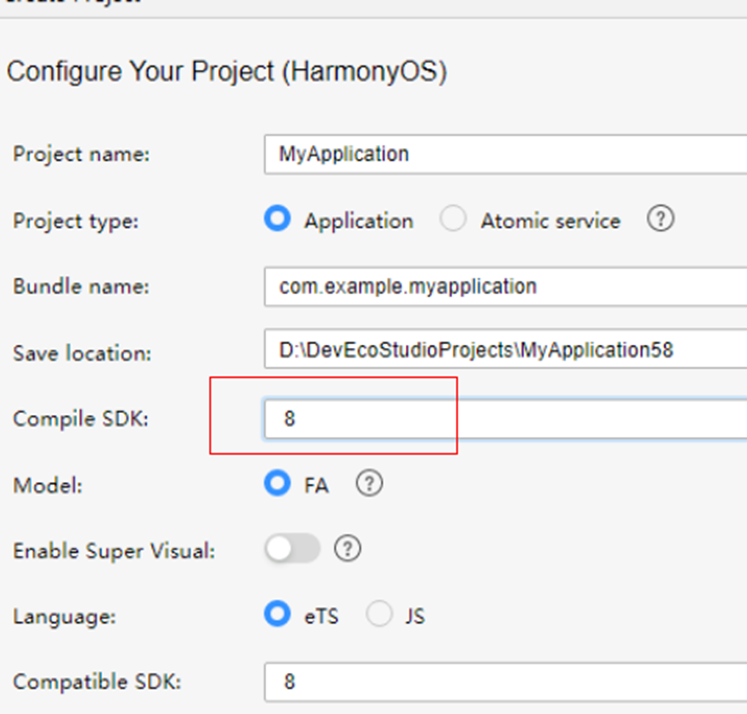
Task: Switch language option to JS
Action: point(380,615)
